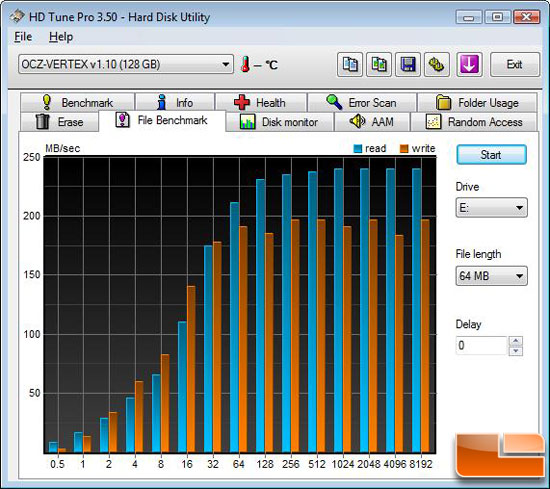
Task: Increase the Delay value with up arrow
Action: point(516,341)
